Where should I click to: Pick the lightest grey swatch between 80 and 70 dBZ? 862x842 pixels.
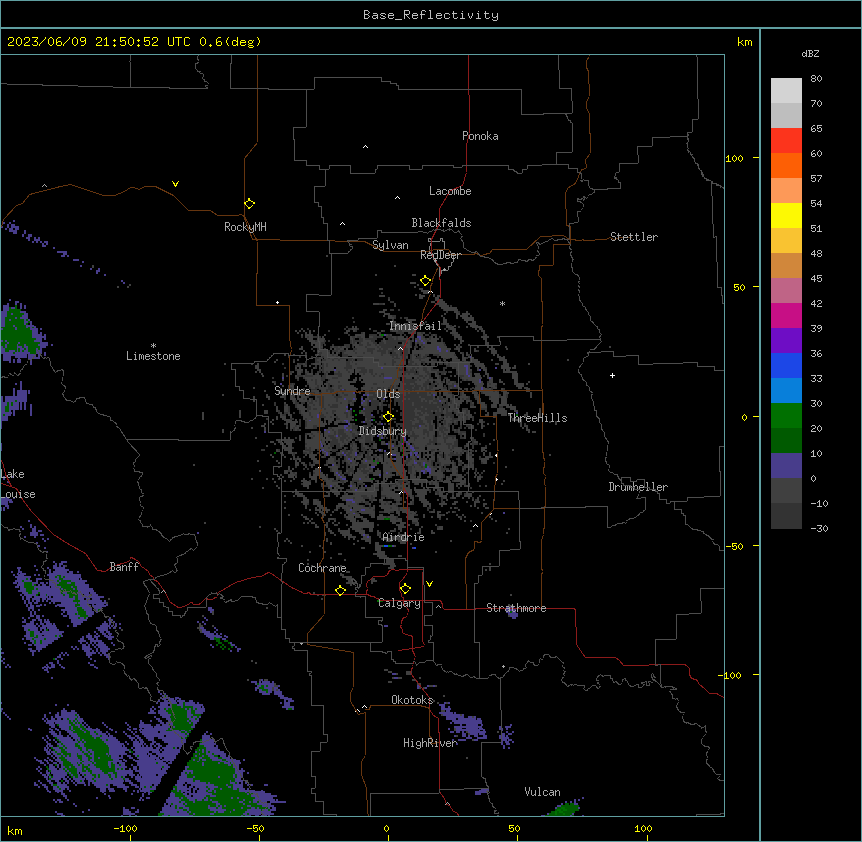(786, 91)
